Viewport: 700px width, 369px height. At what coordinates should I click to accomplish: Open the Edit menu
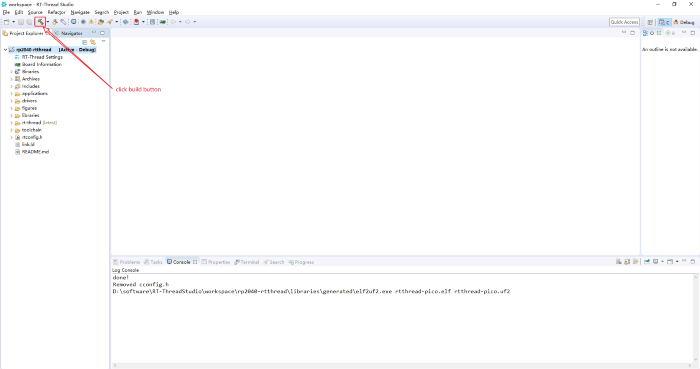(x=19, y=12)
